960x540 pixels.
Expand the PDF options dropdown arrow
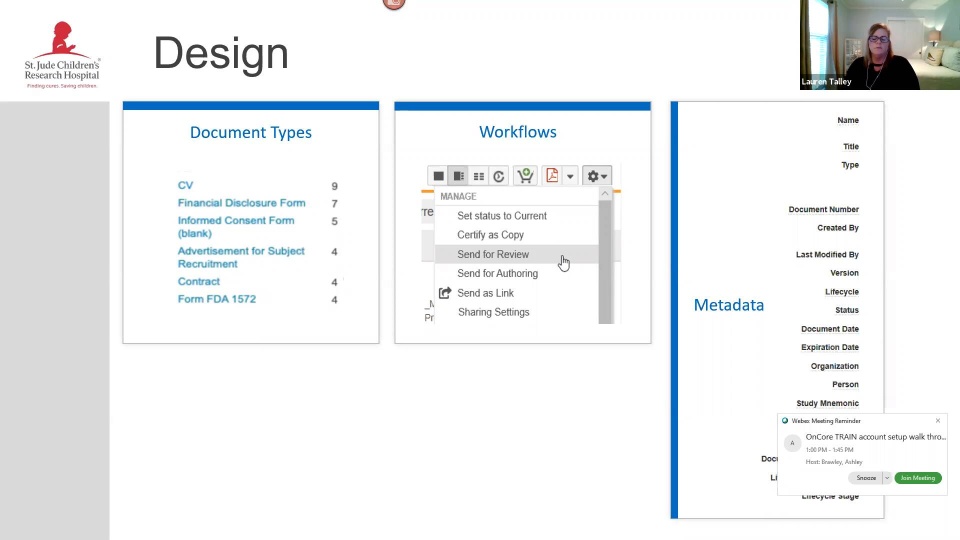click(570, 176)
